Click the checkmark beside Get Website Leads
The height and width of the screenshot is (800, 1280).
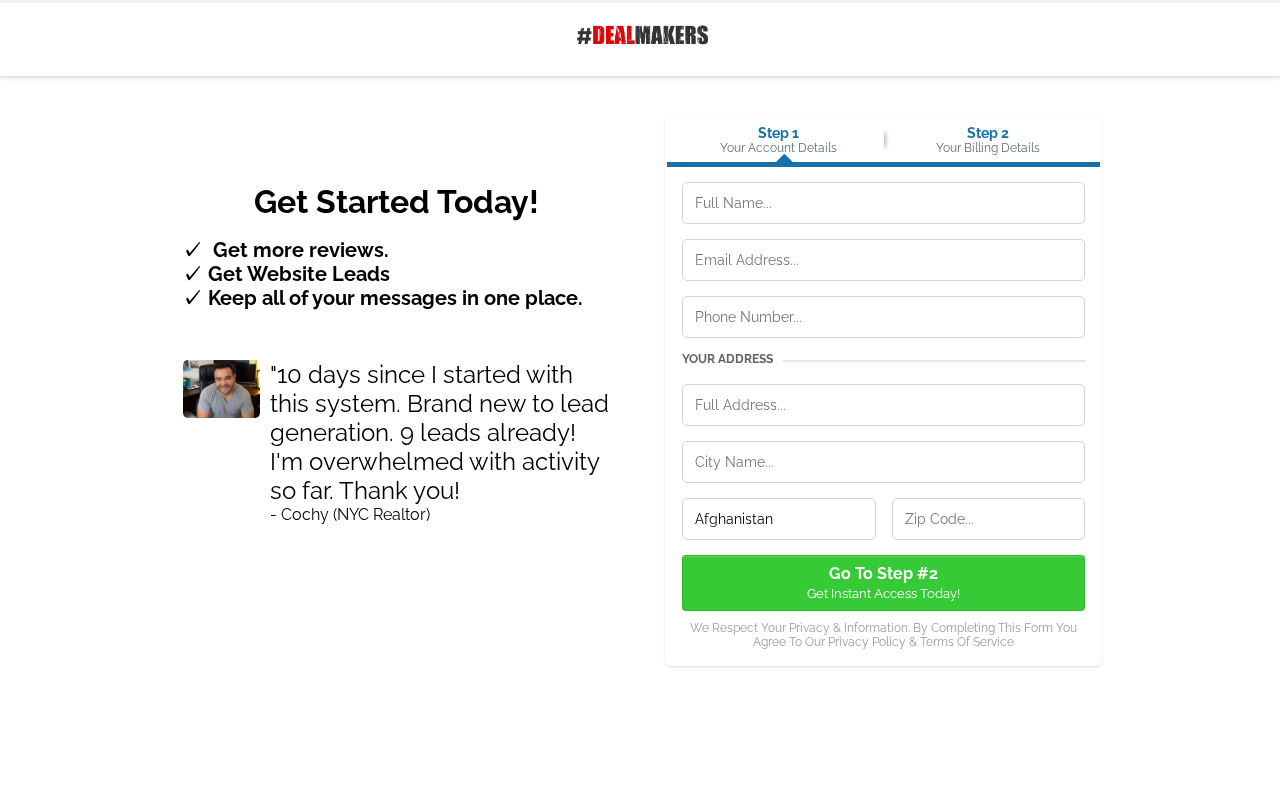(193, 274)
